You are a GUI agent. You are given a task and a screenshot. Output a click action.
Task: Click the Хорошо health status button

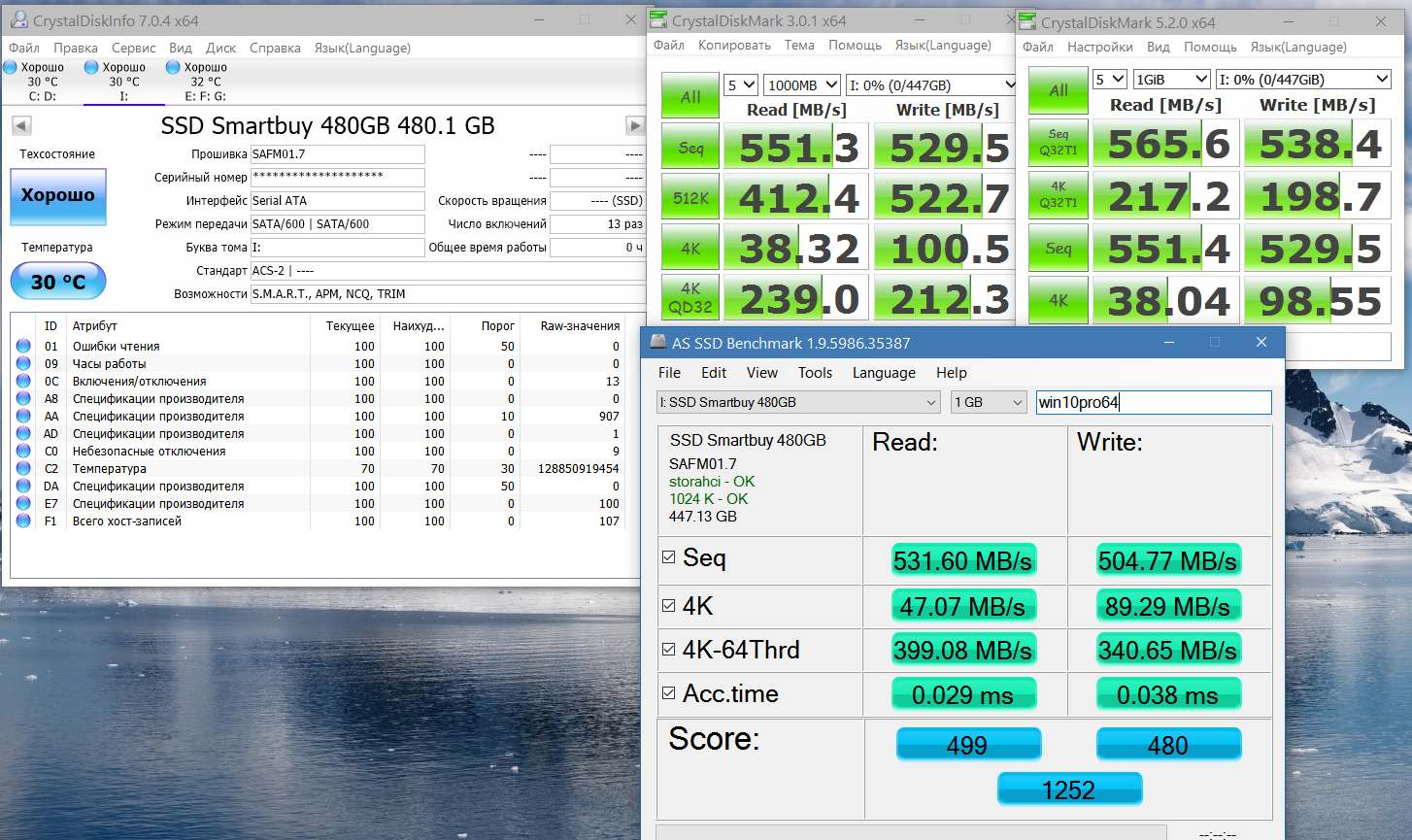tap(58, 196)
